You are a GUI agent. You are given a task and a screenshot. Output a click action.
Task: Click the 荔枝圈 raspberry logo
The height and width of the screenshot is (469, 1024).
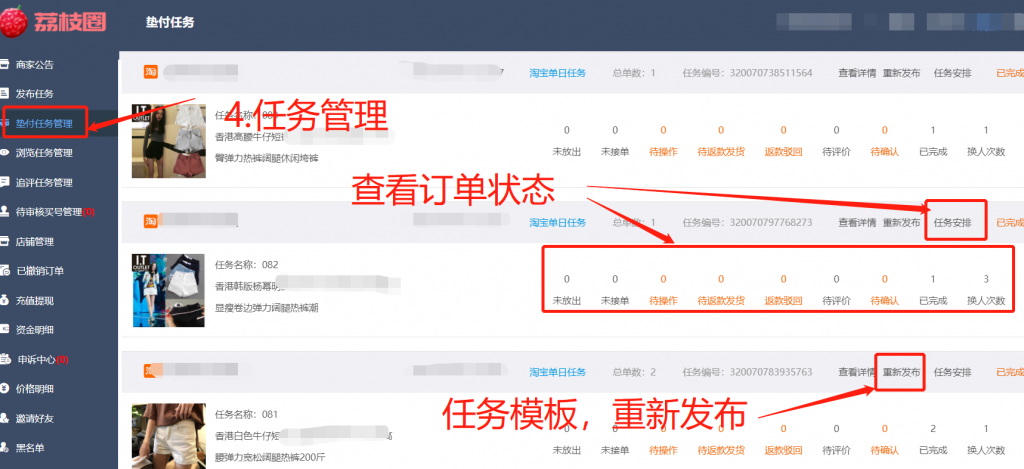12,20
